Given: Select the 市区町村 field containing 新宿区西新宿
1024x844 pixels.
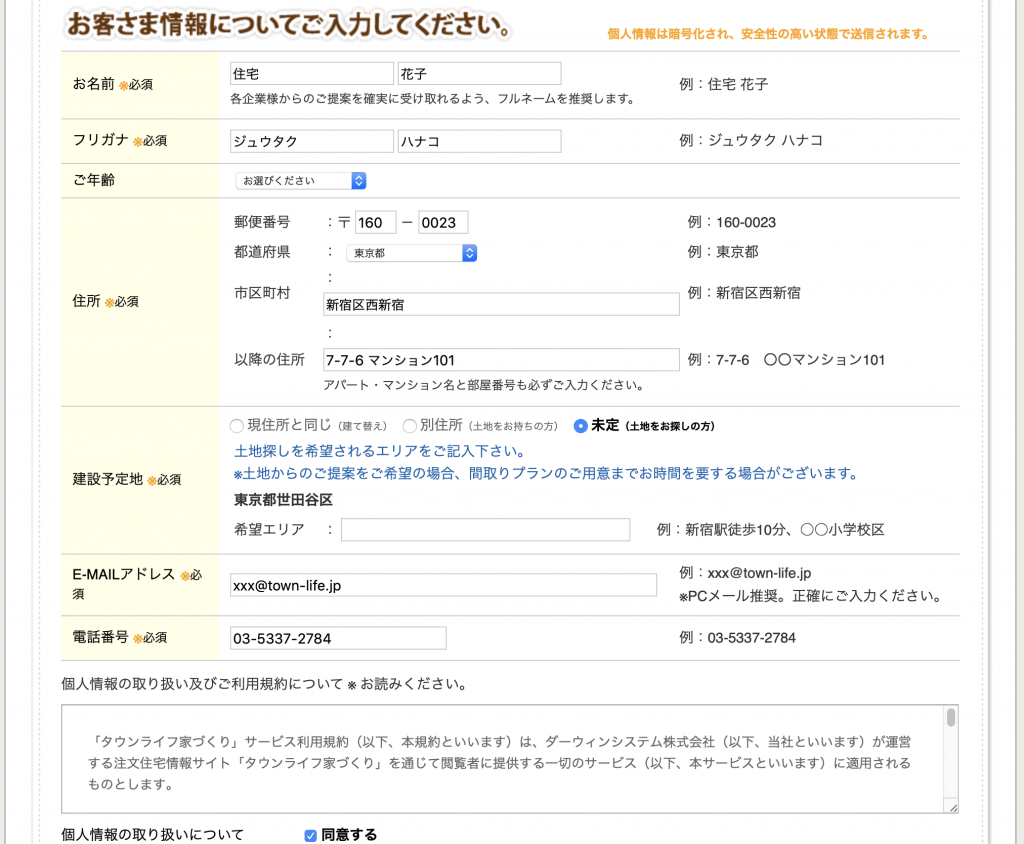Looking at the screenshot, I should pyautogui.click(x=501, y=304).
